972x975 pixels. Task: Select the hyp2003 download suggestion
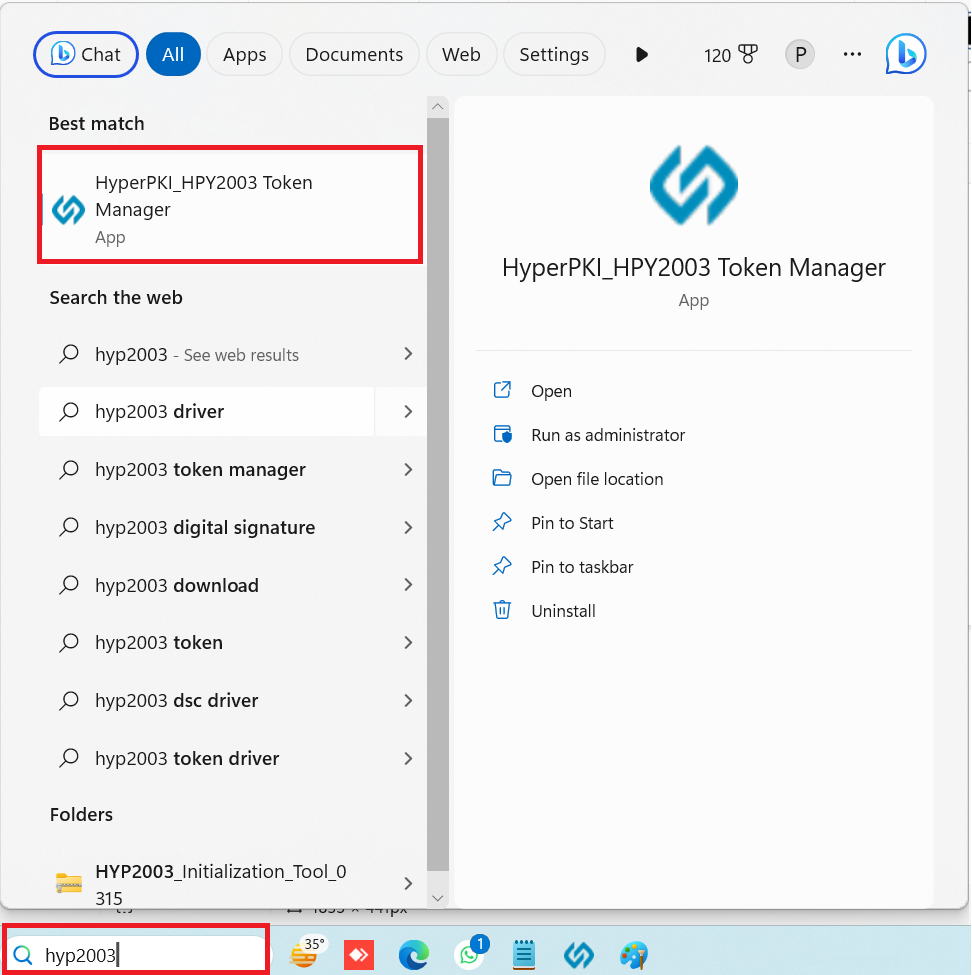tap(207, 585)
